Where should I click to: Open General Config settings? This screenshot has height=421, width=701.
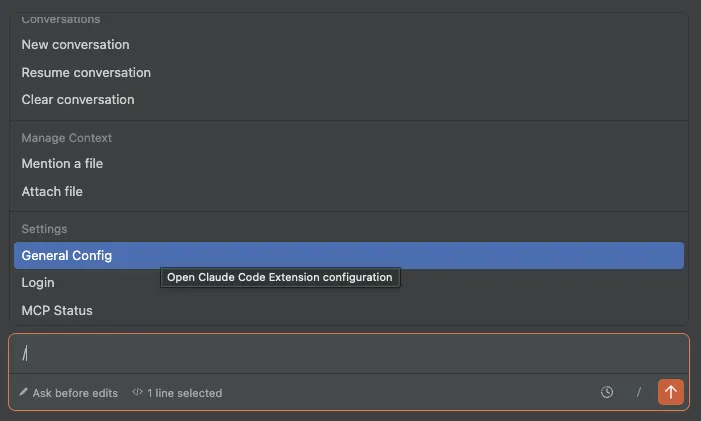(67, 256)
